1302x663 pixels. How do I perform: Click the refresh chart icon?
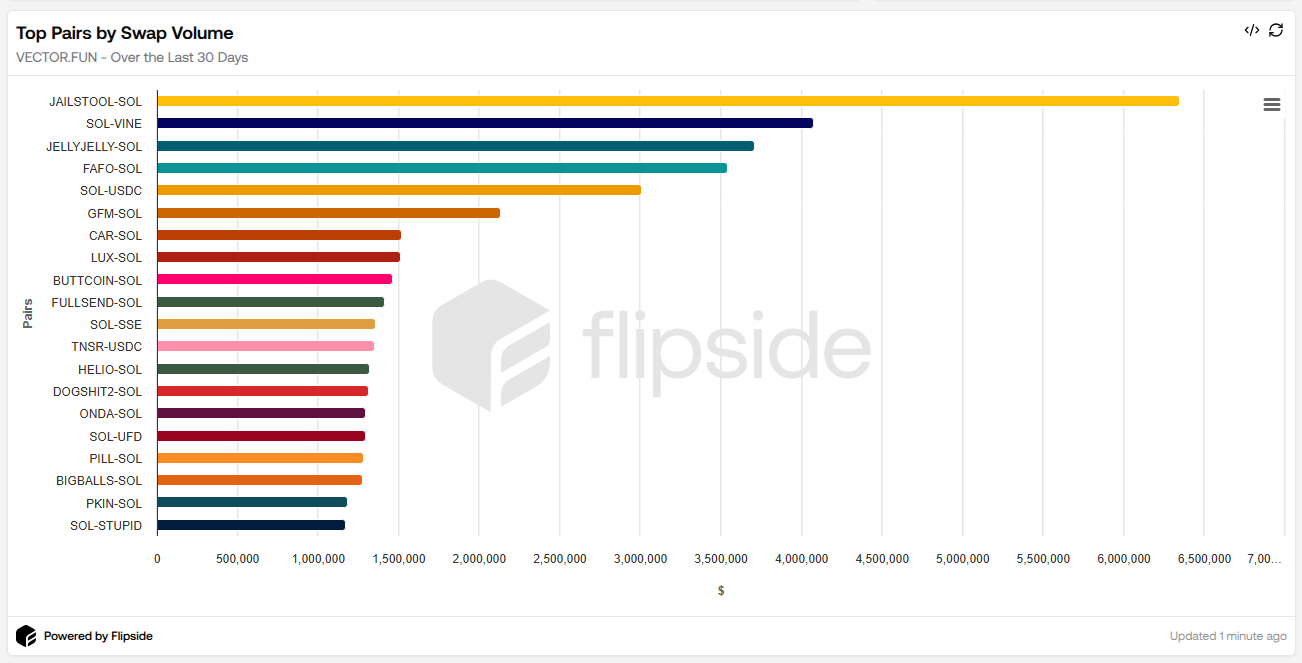[1276, 30]
